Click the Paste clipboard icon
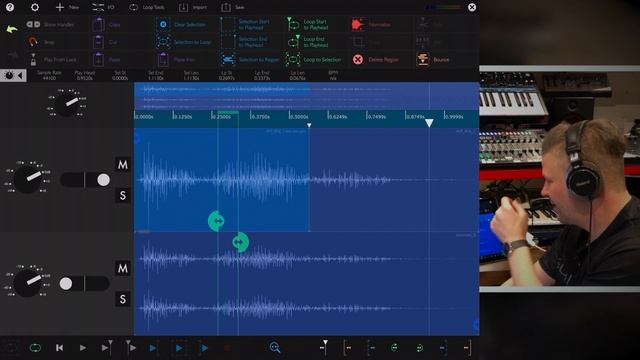The image size is (640, 360). (98, 60)
